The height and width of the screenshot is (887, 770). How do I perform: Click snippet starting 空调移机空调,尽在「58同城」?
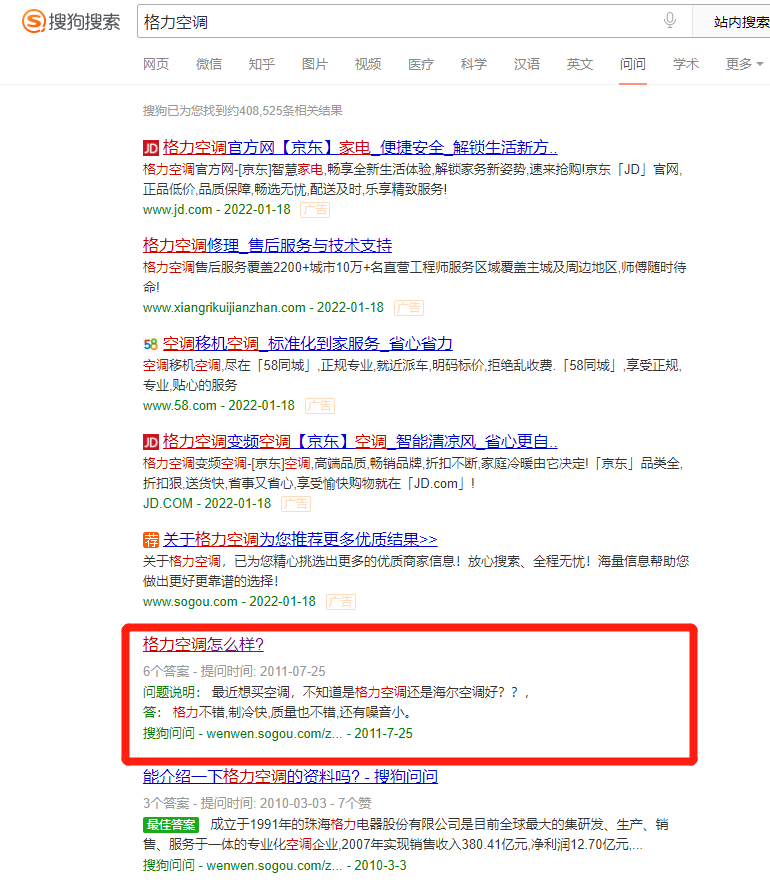point(412,375)
